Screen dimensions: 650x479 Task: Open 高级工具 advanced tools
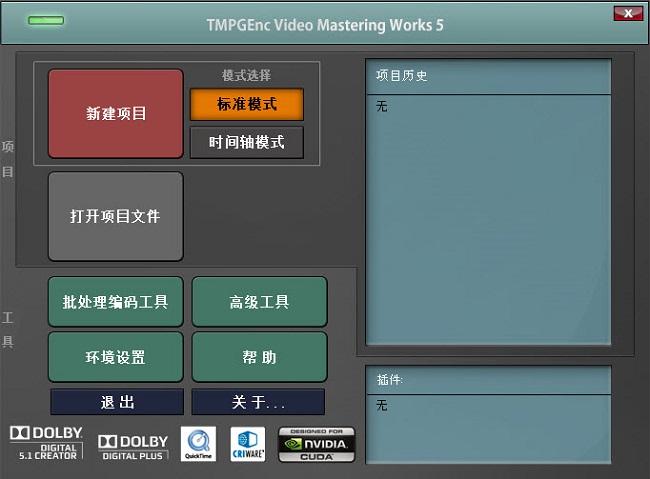click(259, 302)
